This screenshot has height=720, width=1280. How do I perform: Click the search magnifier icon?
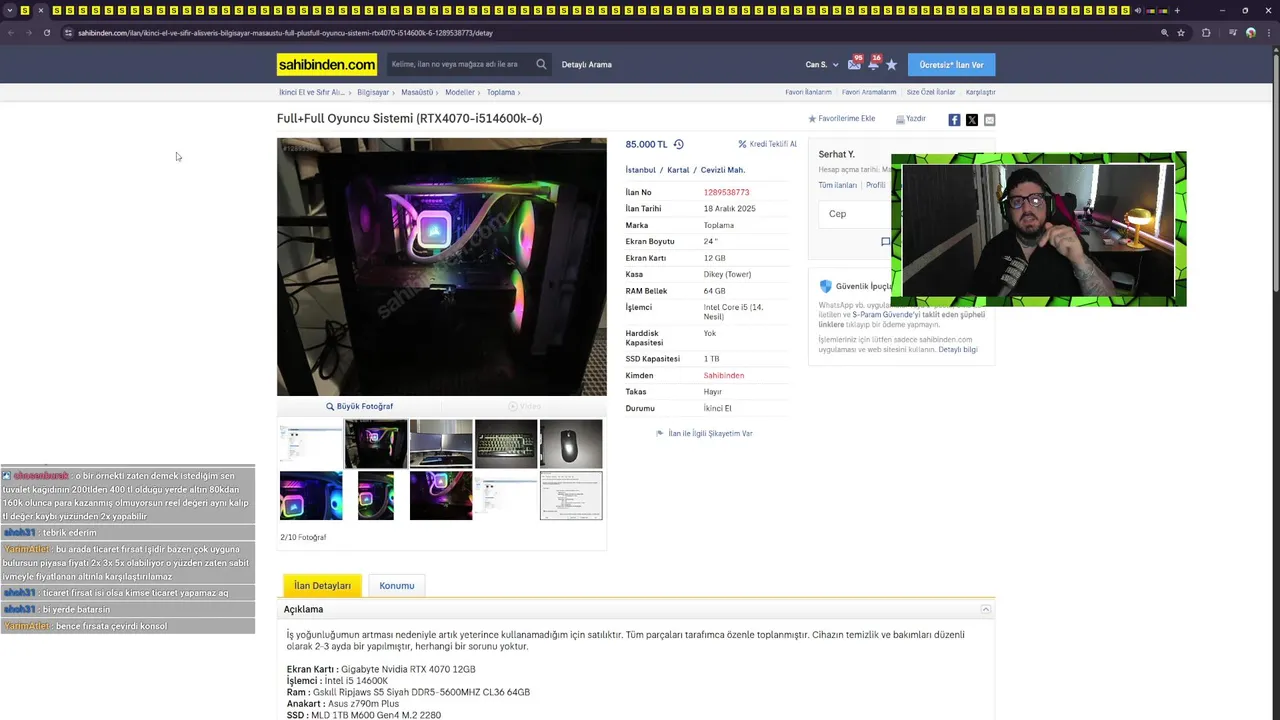pos(541,64)
